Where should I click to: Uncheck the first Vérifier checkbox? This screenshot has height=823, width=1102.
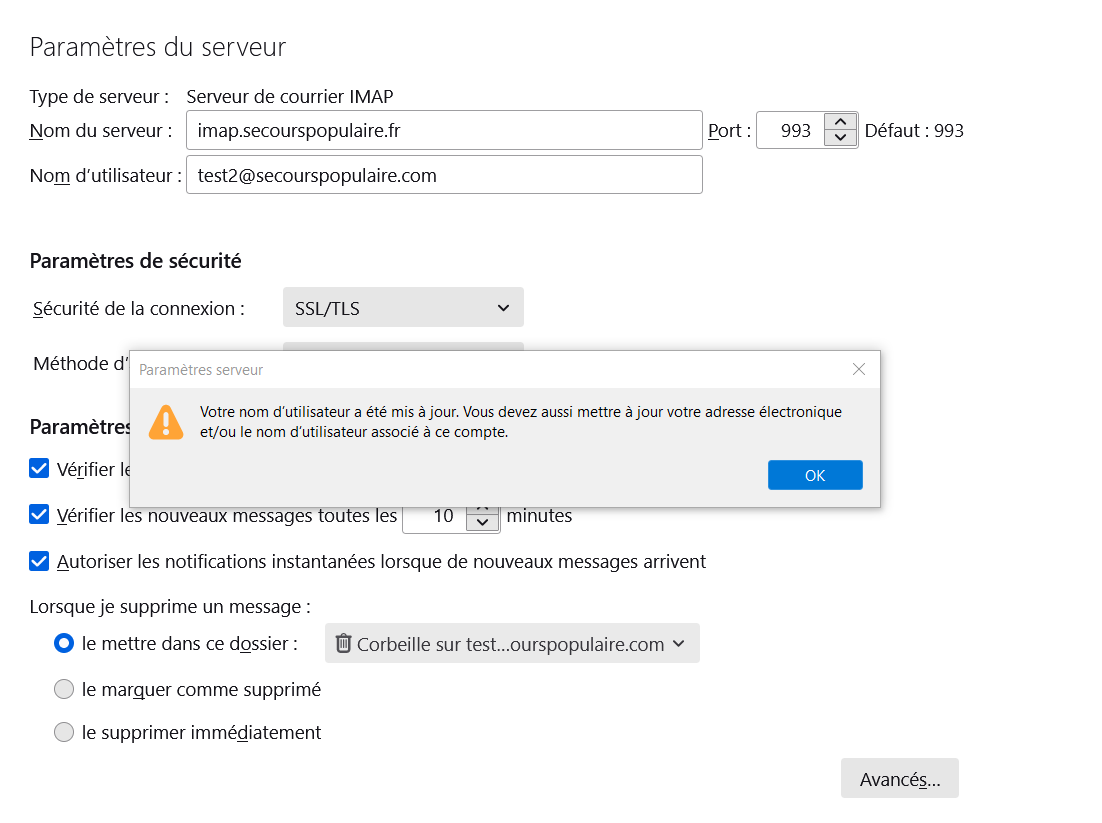pyautogui.click(x=39, y=468)
